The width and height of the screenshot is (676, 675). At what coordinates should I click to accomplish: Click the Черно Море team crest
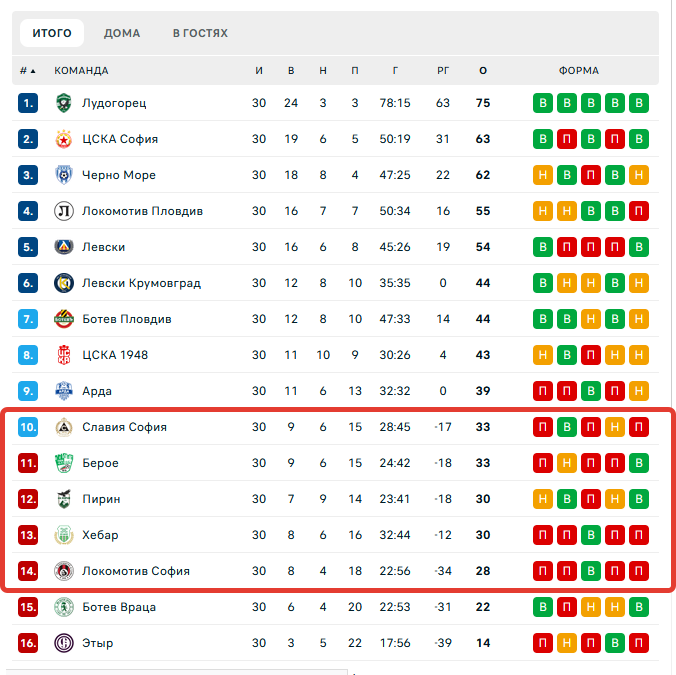click(x=63, y=175)
